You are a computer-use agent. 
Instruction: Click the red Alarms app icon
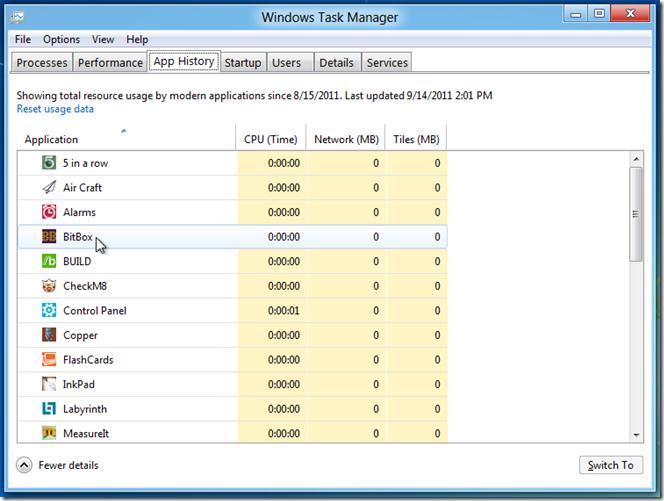tap(49, 212)
